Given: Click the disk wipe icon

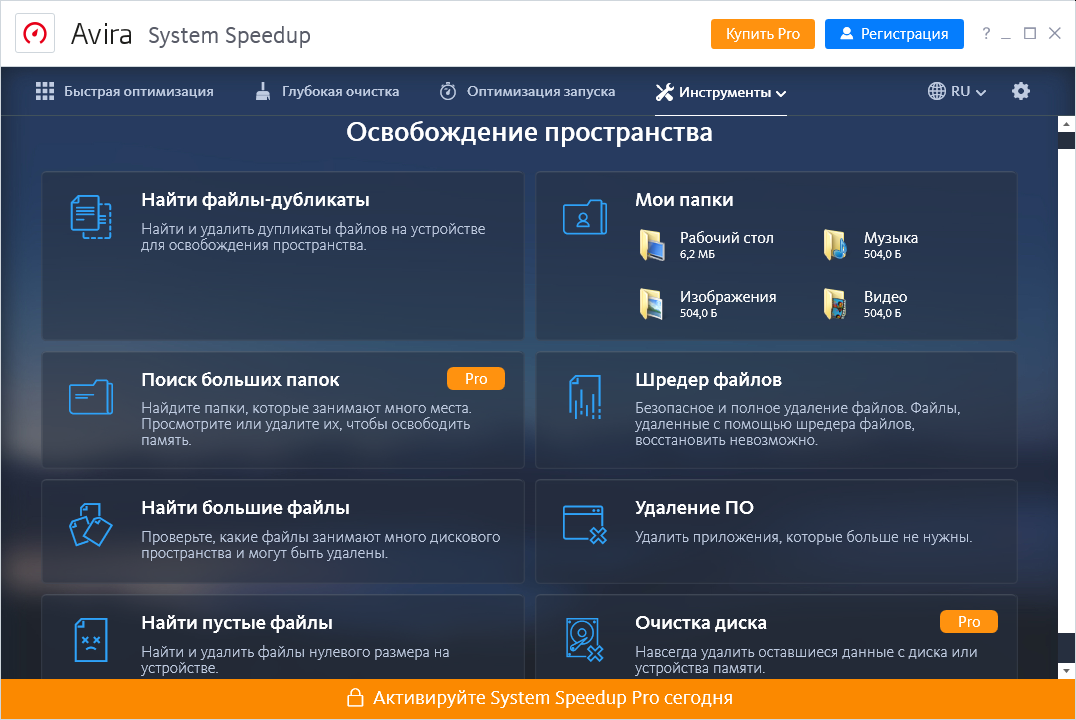Looking at the screenshot, I should (585, 640).
